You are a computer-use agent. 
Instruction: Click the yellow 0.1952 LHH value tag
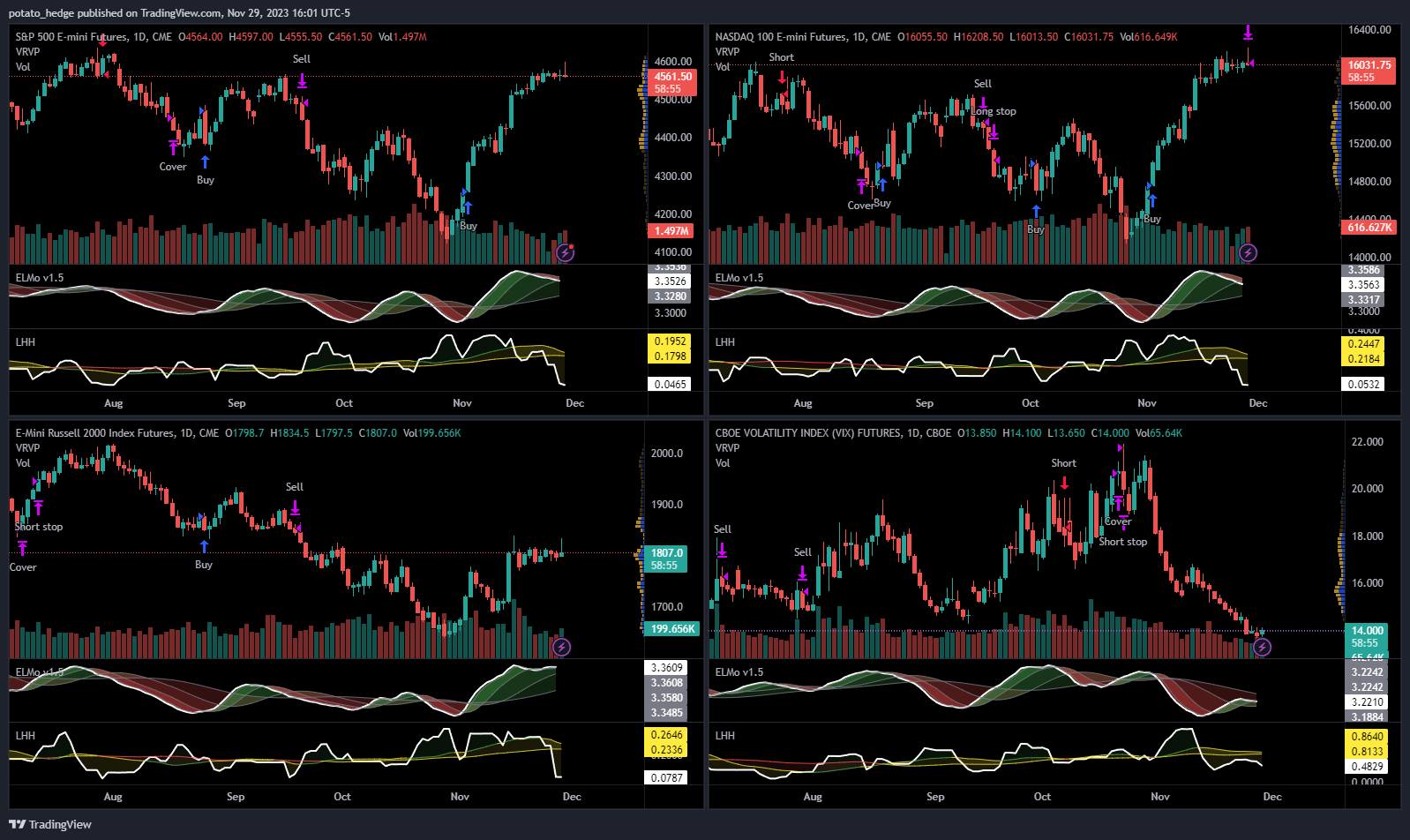pyautogui.click(x=670, y=341)
